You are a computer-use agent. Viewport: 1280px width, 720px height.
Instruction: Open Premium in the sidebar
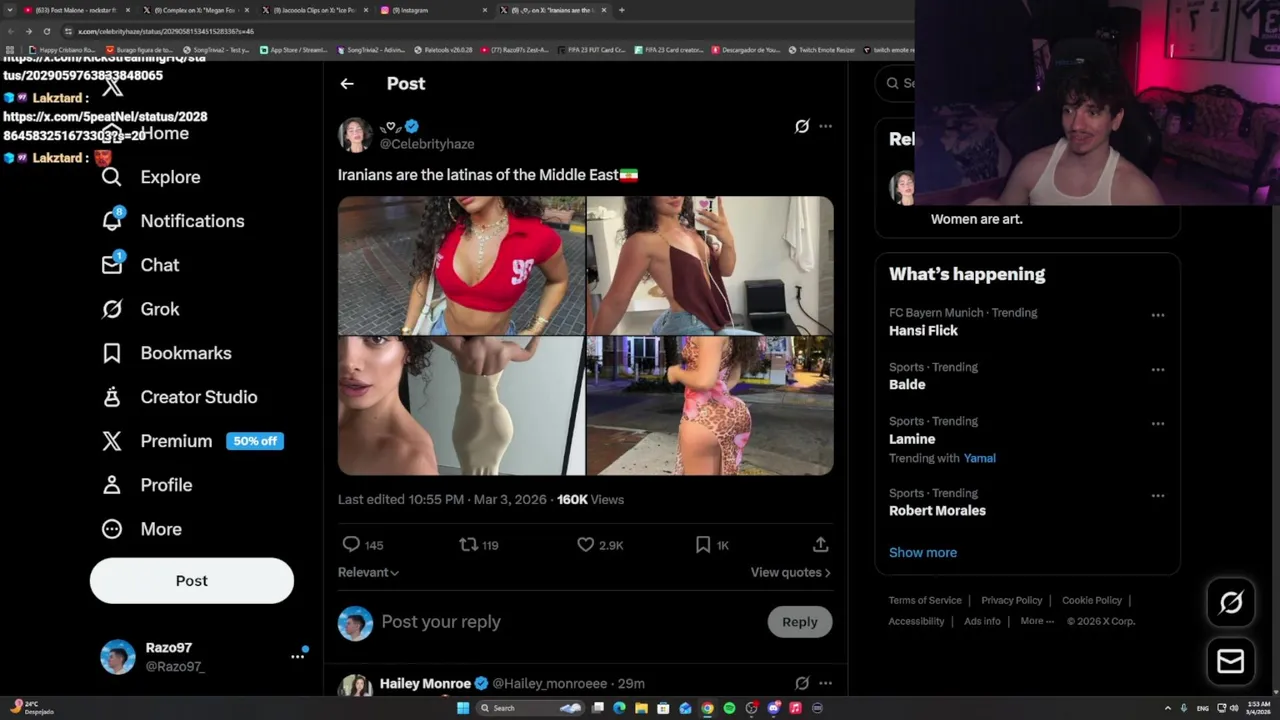157,441
